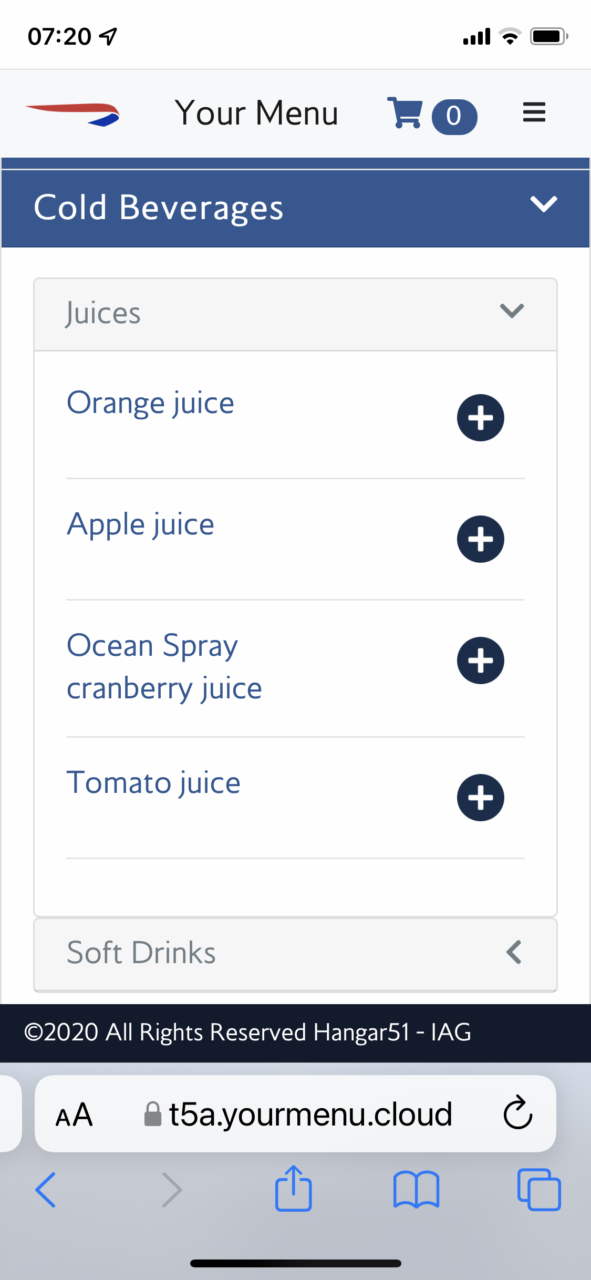Collapse the Juices category

(x=512, y=311)
